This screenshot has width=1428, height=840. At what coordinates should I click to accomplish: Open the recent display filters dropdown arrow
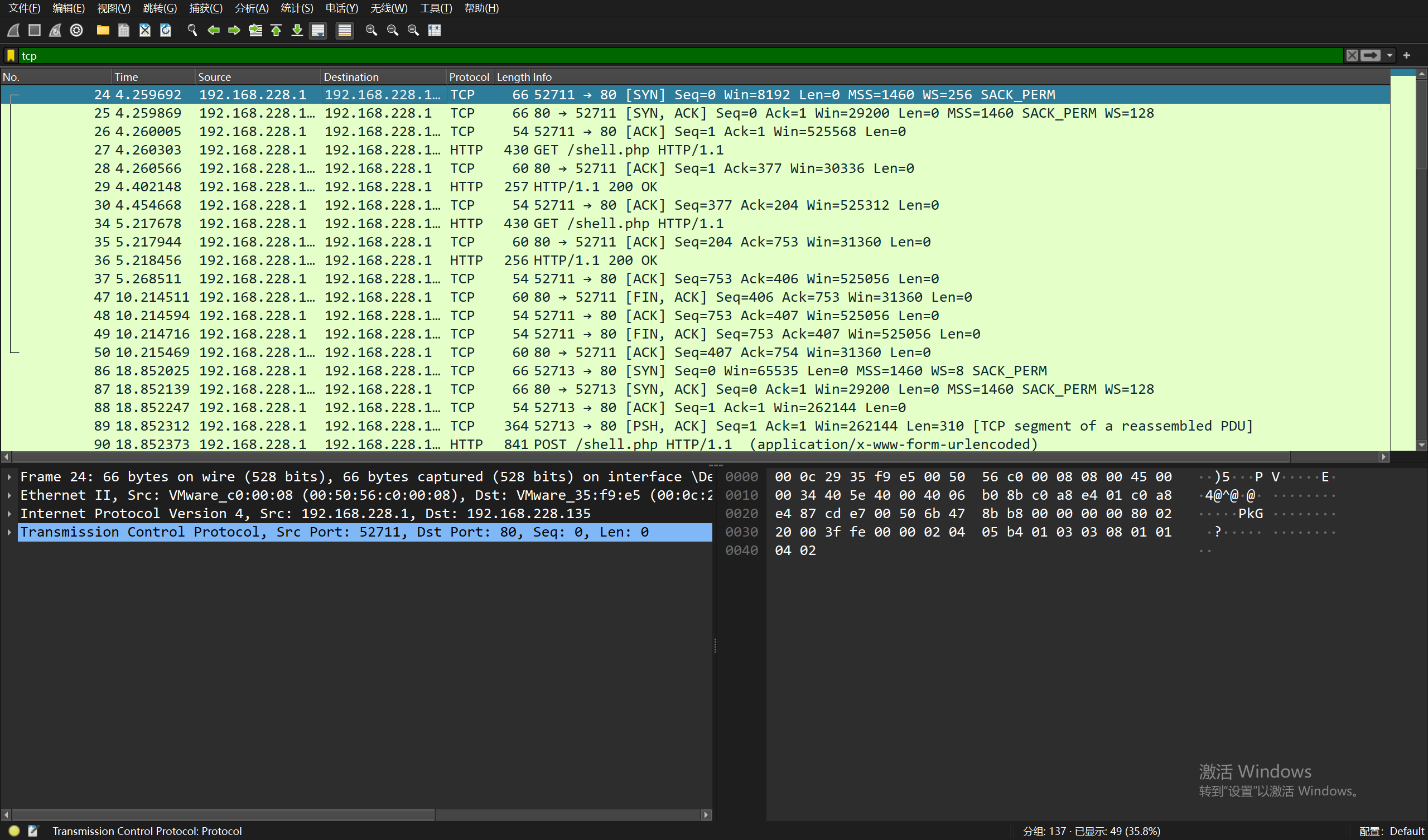point(1390,56)
